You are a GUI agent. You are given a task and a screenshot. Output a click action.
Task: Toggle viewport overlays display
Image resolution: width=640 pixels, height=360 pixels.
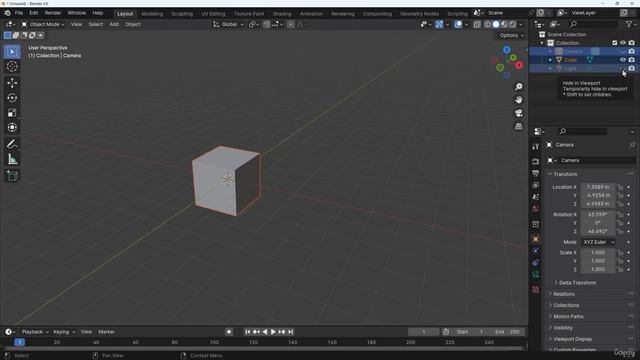pyautogui.click(x=458, y=24)
